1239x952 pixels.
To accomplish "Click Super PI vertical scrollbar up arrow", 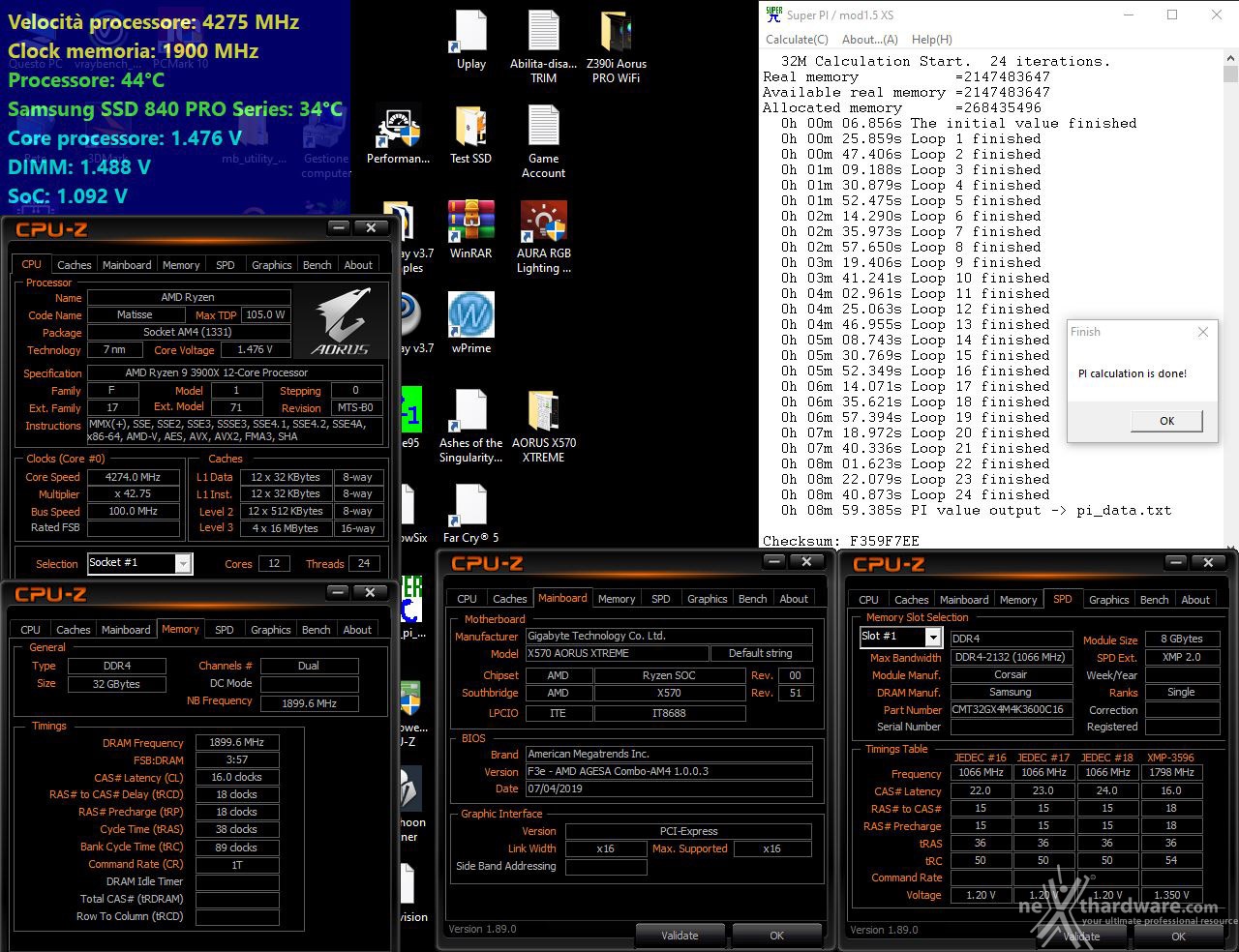I will [1230, 60].
